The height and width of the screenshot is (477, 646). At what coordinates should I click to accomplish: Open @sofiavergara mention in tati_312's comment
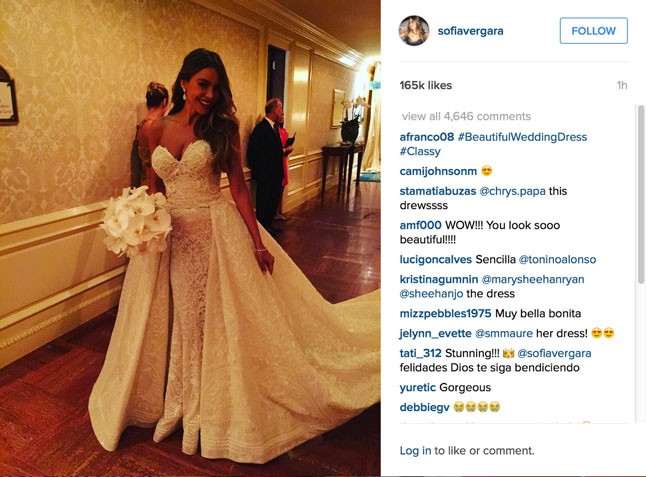(554, 353)
